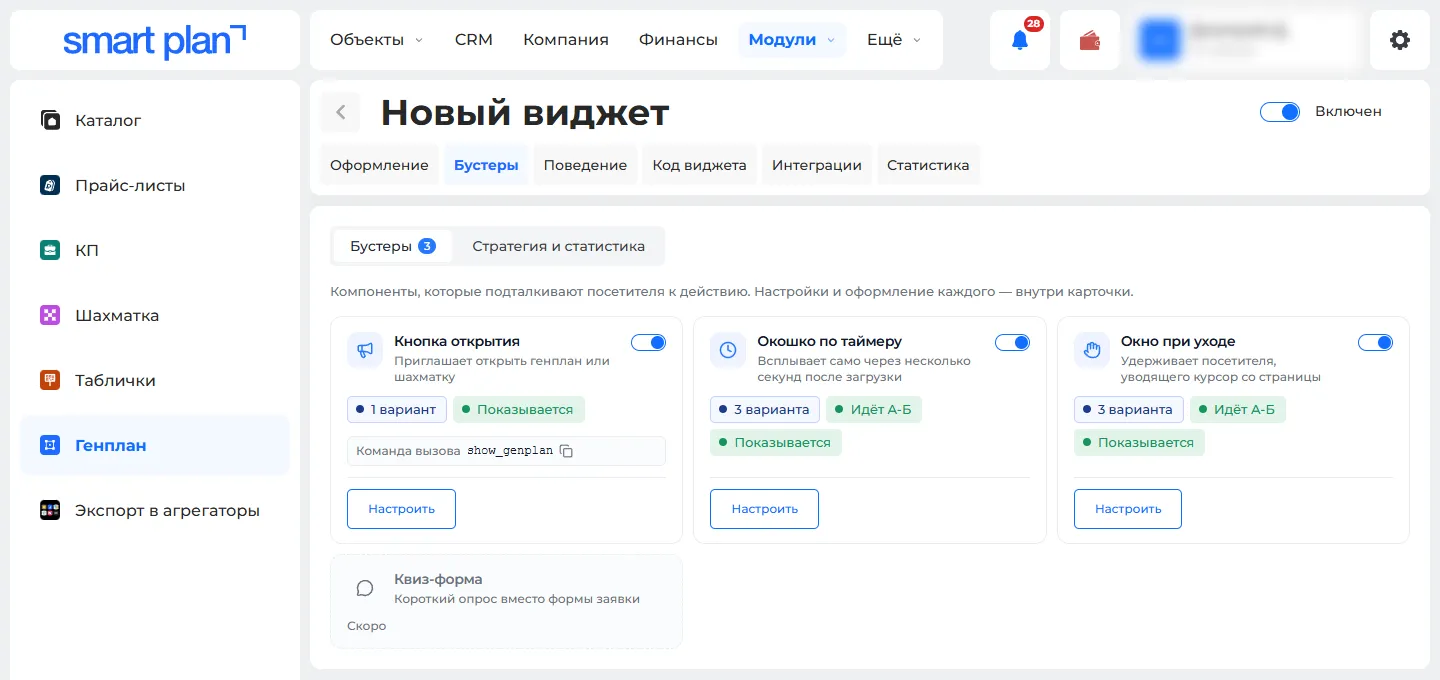The image size is (1440, 680).
Task: Click the chat bubble icon of Квиз-форма
Action: pos(365,588)
